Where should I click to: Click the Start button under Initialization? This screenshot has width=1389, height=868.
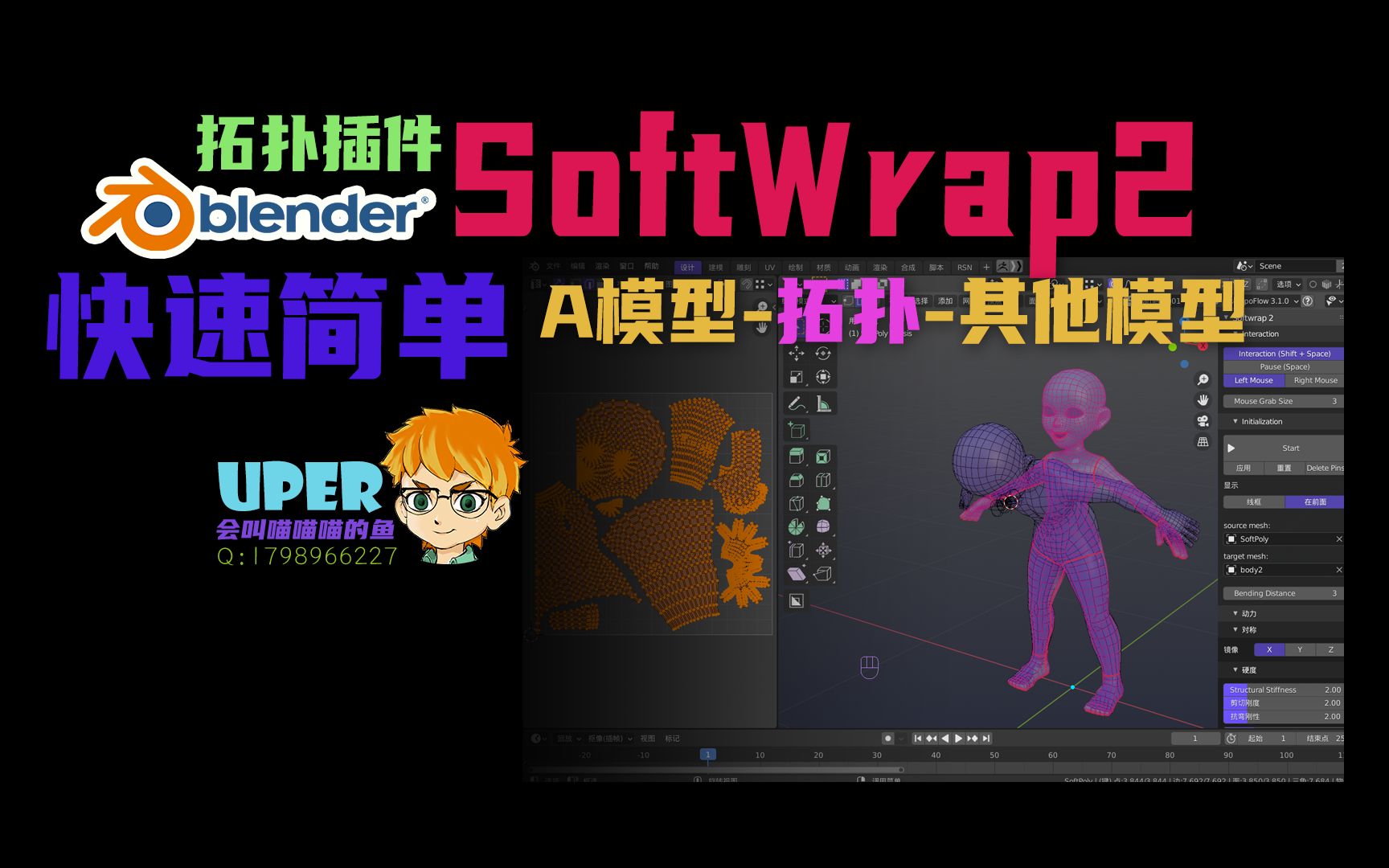(1291, 448)
